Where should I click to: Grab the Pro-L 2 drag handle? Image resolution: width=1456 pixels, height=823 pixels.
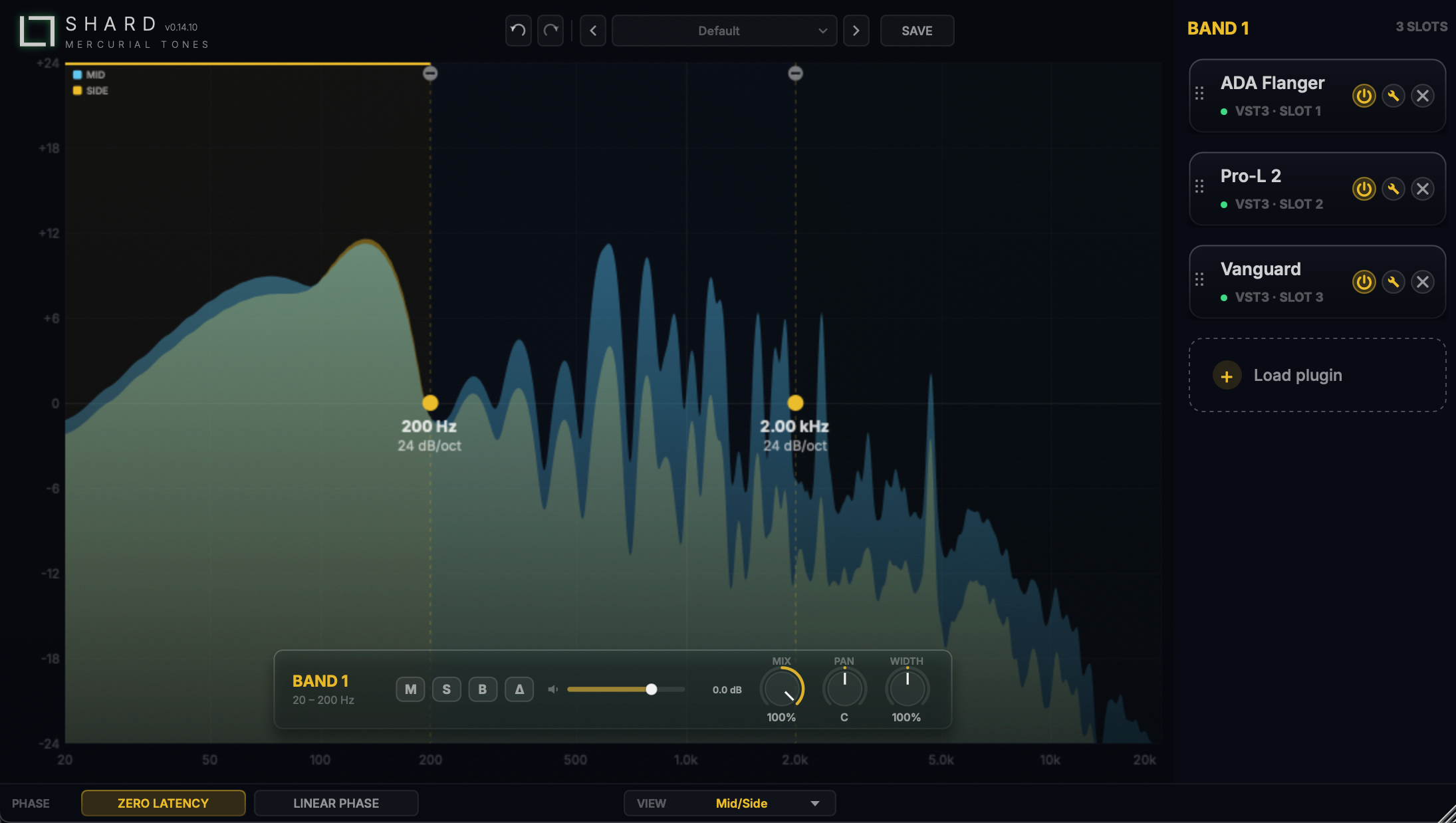(x=1199, y=187)
